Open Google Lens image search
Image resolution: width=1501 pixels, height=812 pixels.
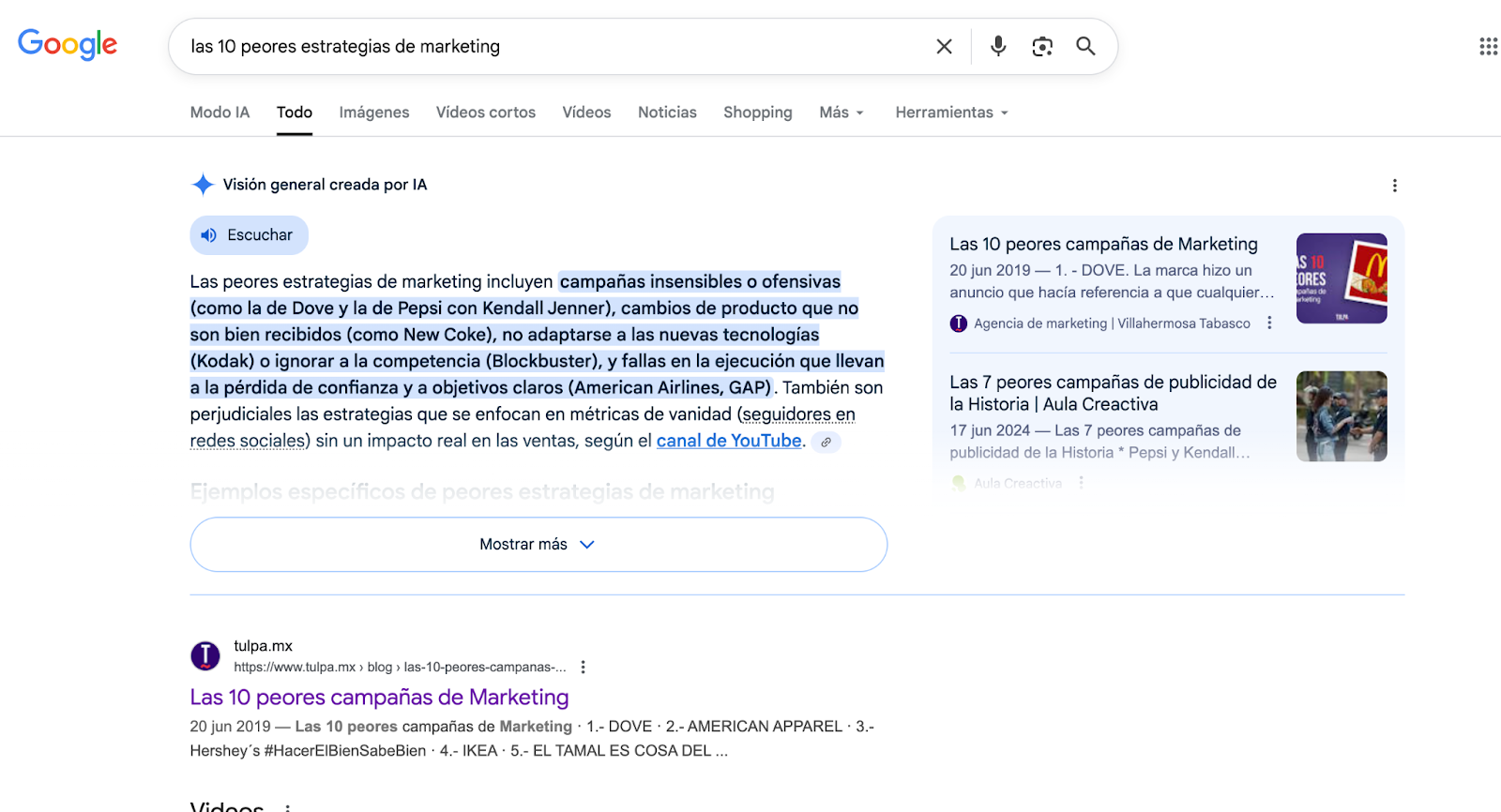1042,47
